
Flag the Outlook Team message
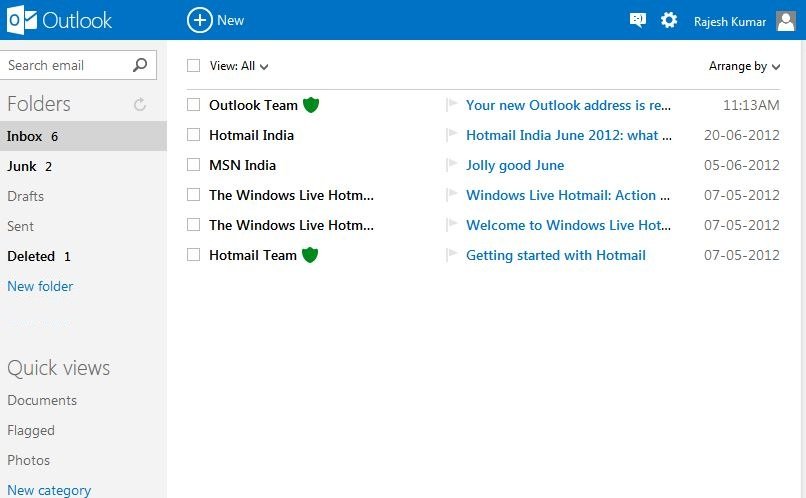point(452,104)
